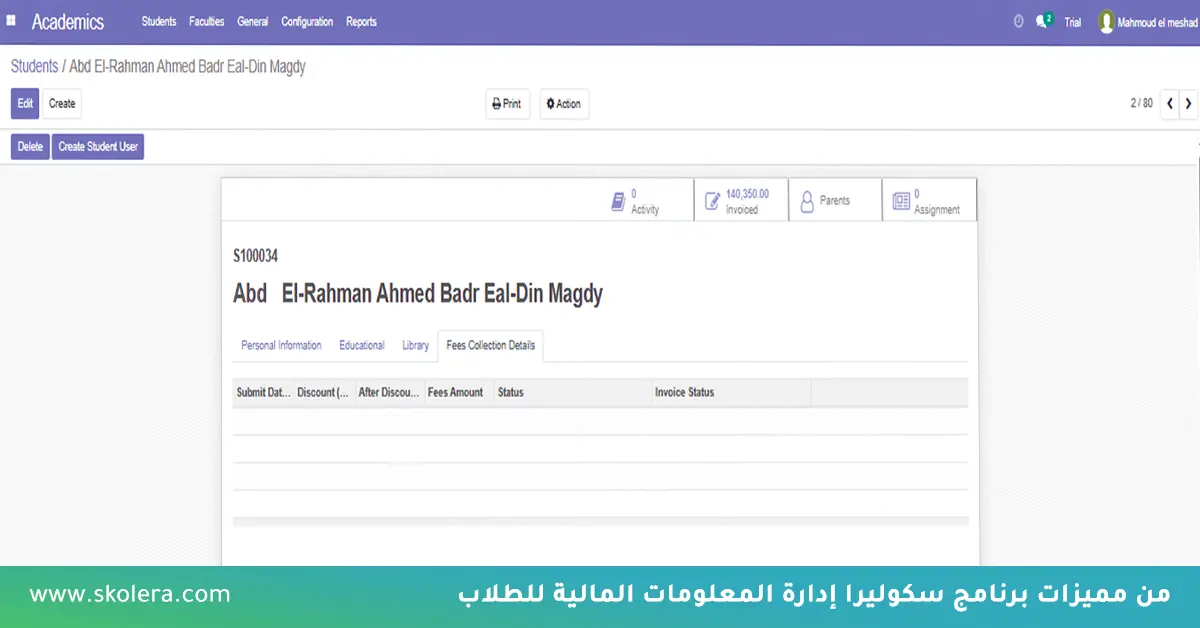The height and width of the screenshot is (628, 1200).
Task: Open the 140,350.00 Invoiced stat button
Action: coord(740,201)
